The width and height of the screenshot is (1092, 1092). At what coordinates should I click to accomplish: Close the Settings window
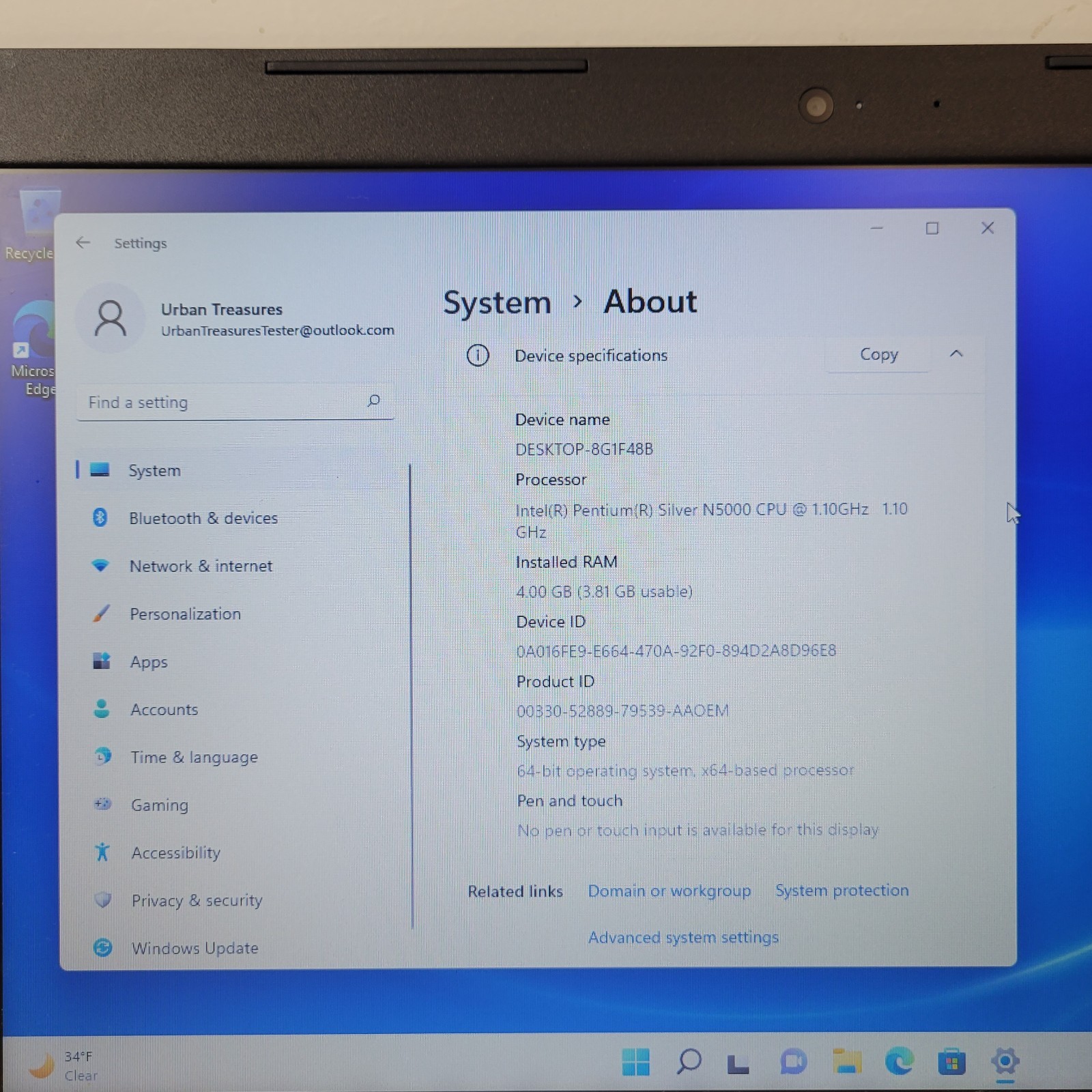pos(988,228)
